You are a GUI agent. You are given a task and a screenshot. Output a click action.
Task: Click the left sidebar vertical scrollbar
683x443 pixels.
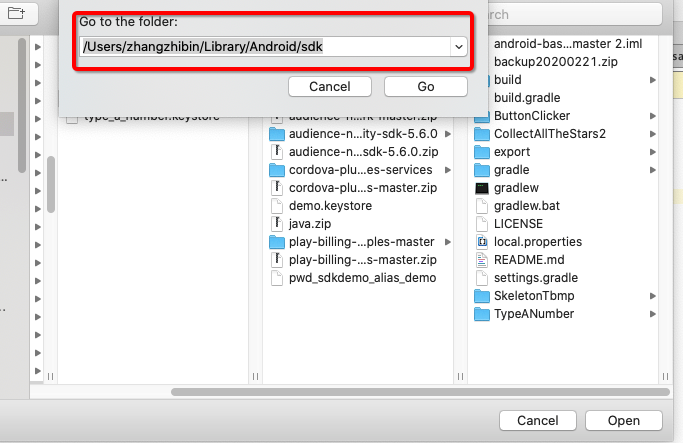point(22,105)
